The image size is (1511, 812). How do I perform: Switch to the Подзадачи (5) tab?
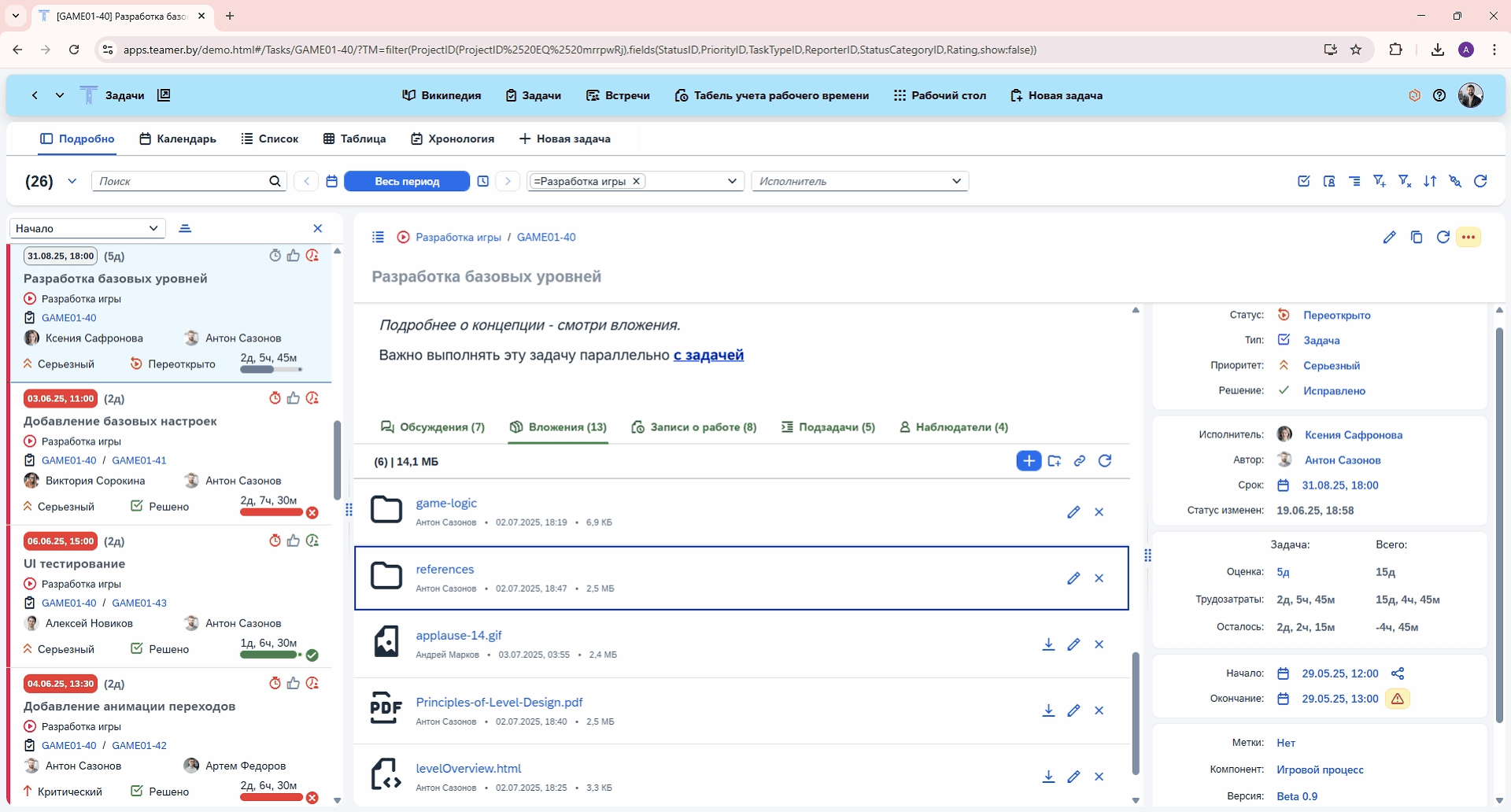pos(828,427)
